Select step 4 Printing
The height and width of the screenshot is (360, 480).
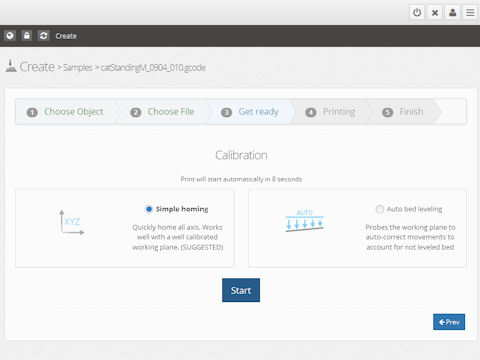pyautogui.click(x=330, y=112)
